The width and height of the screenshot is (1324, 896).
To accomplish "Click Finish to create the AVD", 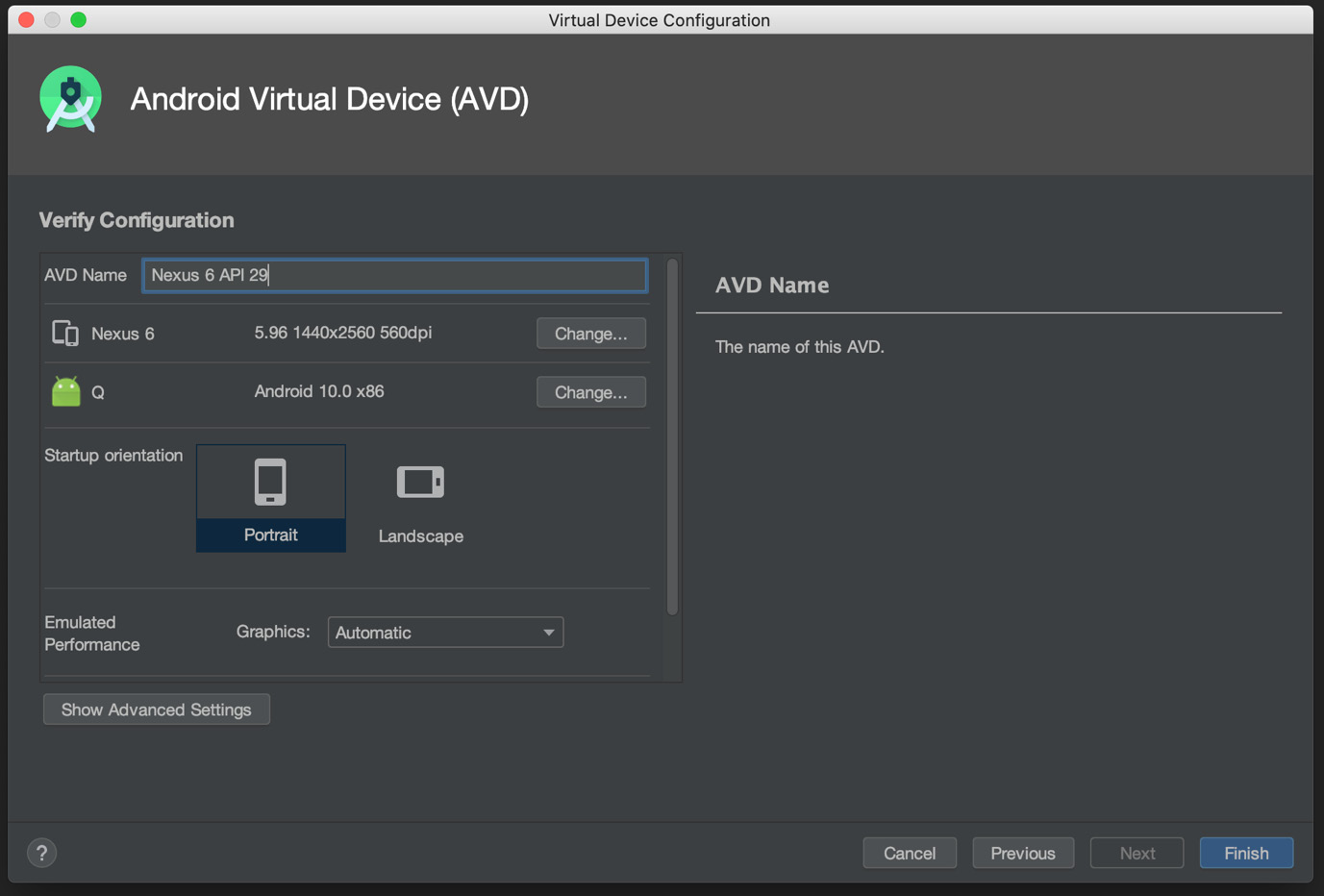I will click(1246, 853).
